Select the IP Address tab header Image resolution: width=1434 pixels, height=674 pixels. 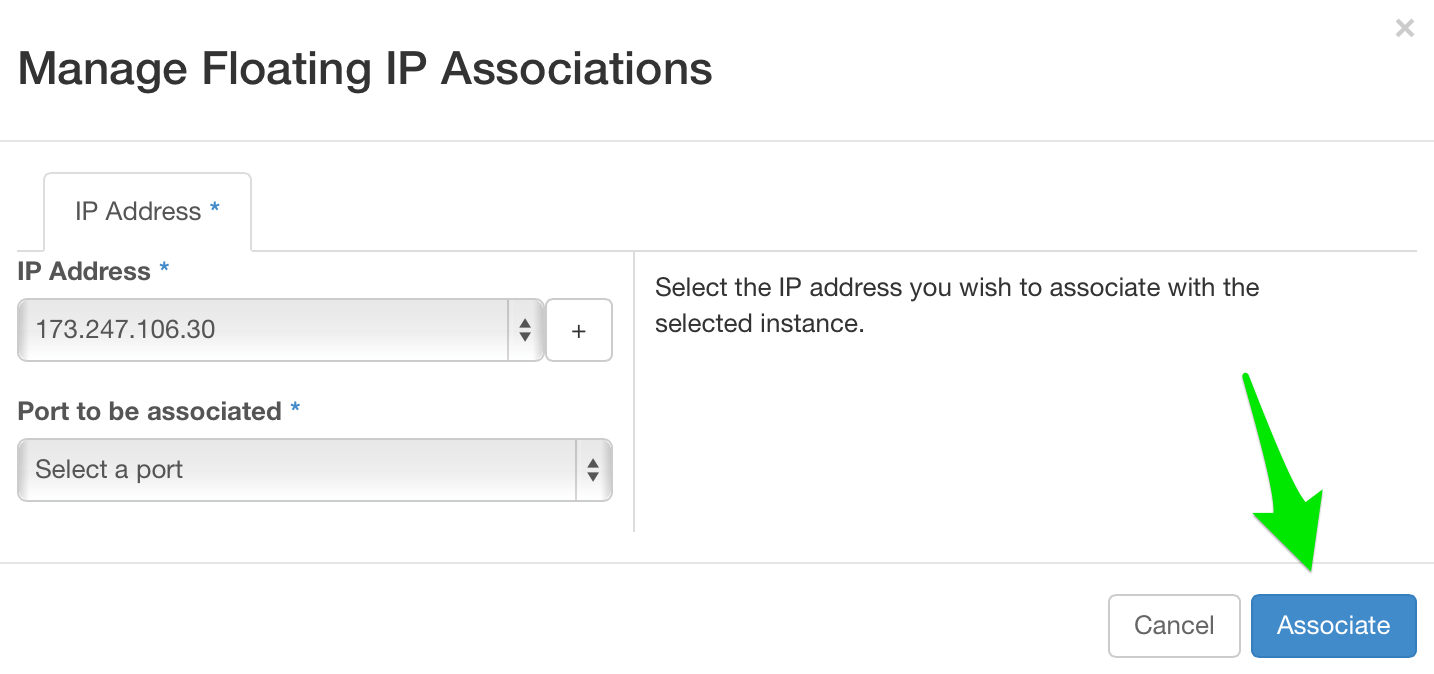pos(147,210)
